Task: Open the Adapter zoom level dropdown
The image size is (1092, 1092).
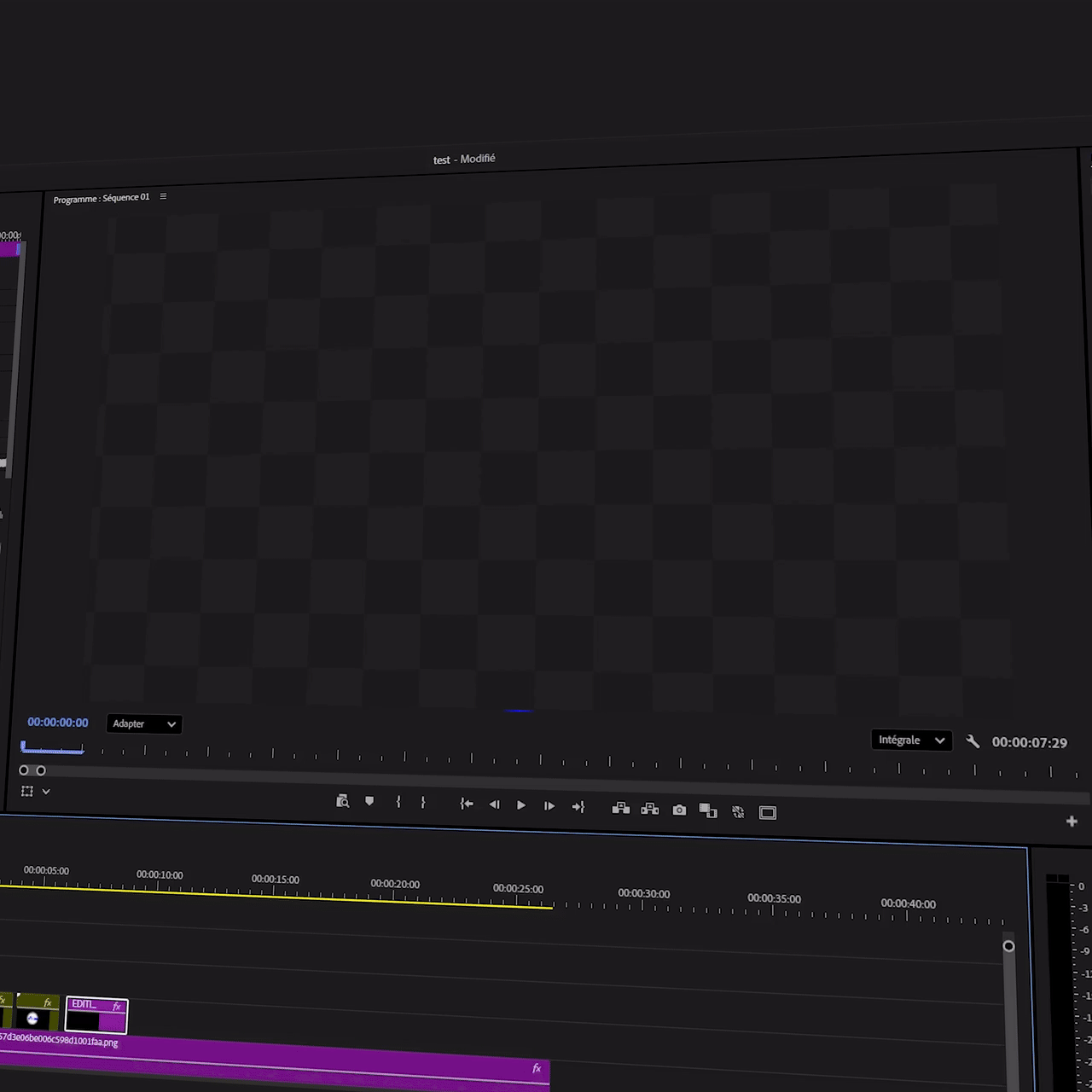Action: pyautogui.click(x=144, y=724)
